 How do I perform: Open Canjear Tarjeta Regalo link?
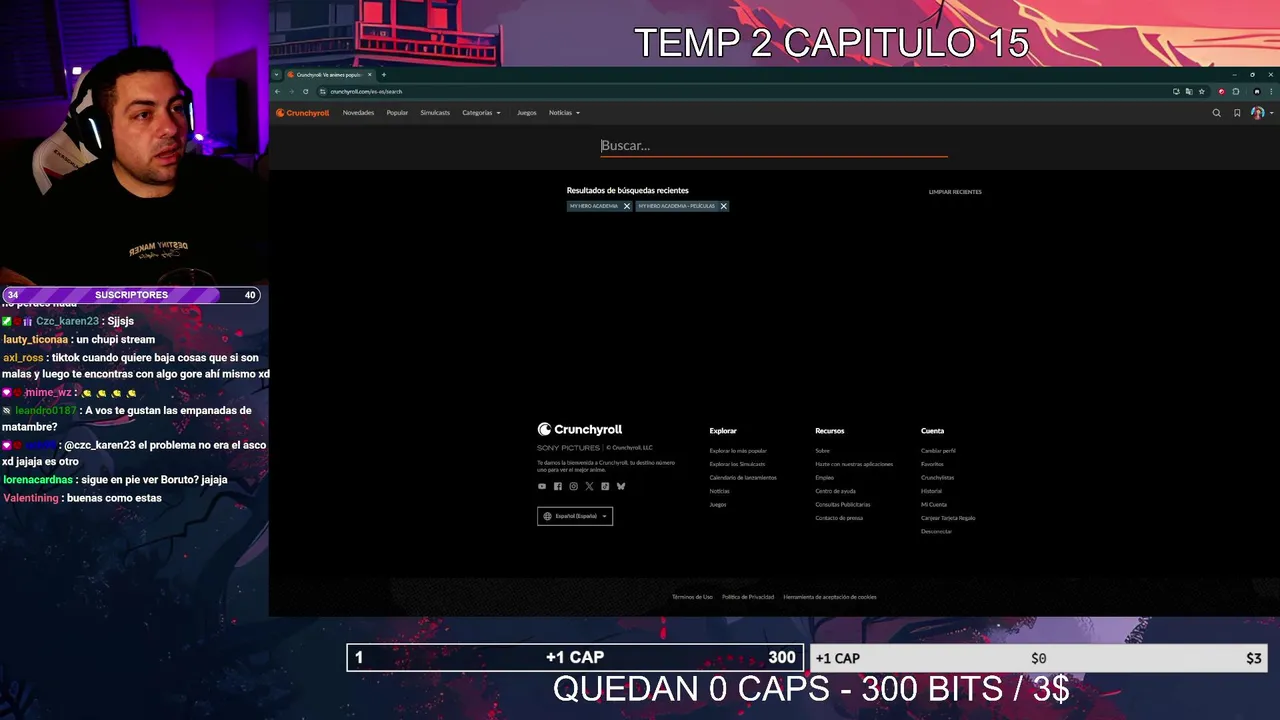pyautogui.click(x=948, y=518)
